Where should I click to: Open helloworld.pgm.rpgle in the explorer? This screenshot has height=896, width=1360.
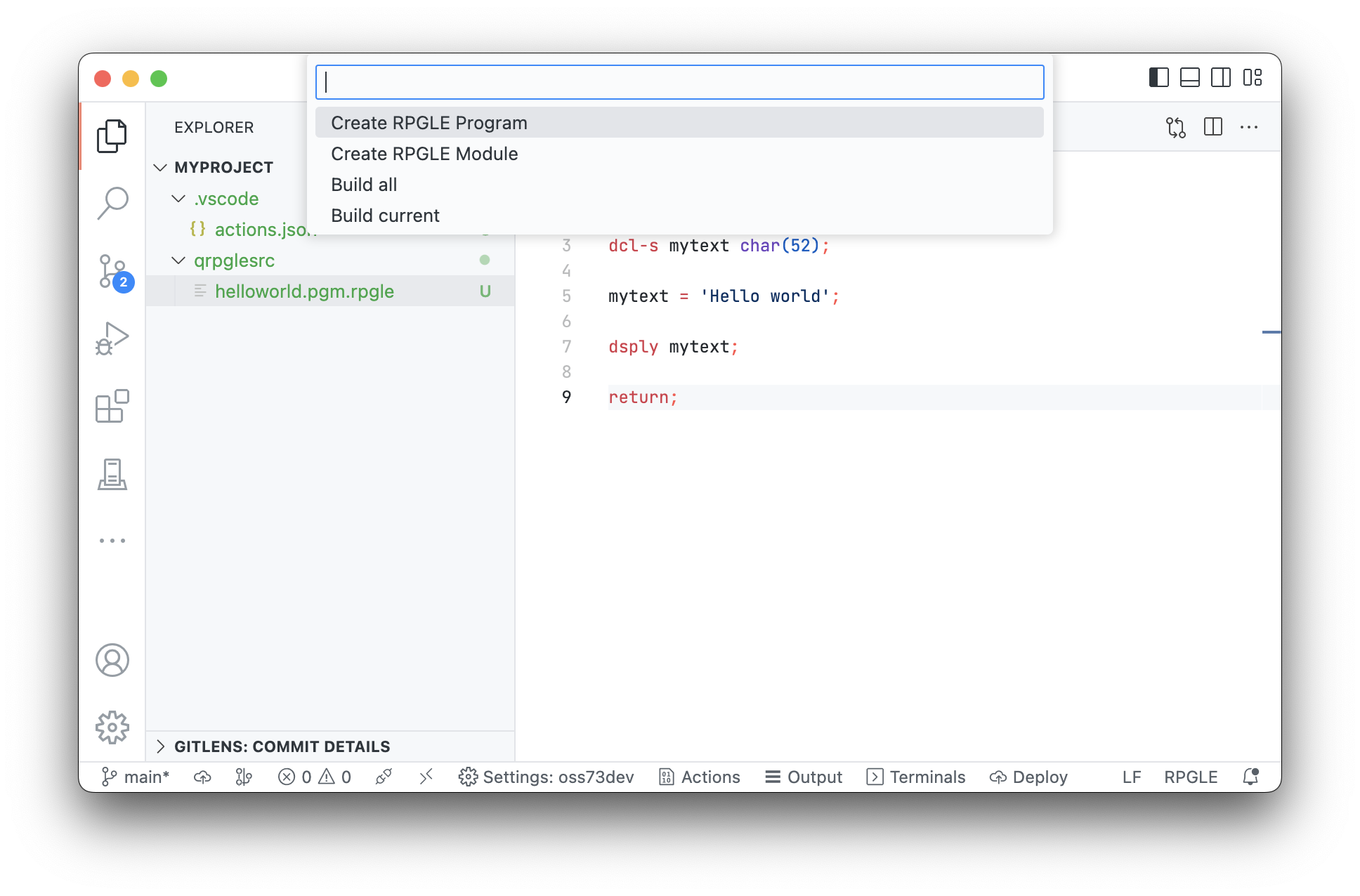(x=306, y=291)
